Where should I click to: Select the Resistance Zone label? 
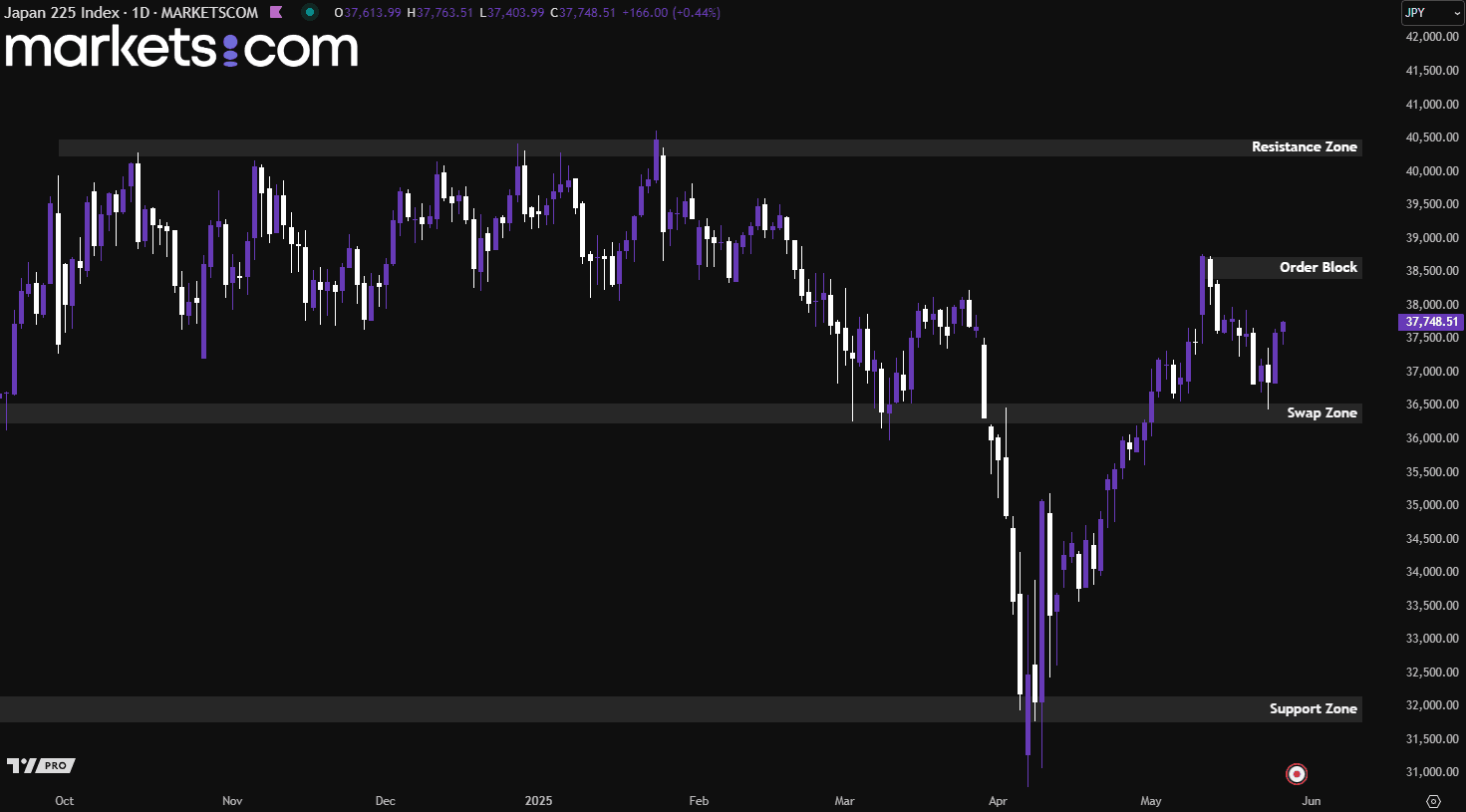click(1304, 147)
